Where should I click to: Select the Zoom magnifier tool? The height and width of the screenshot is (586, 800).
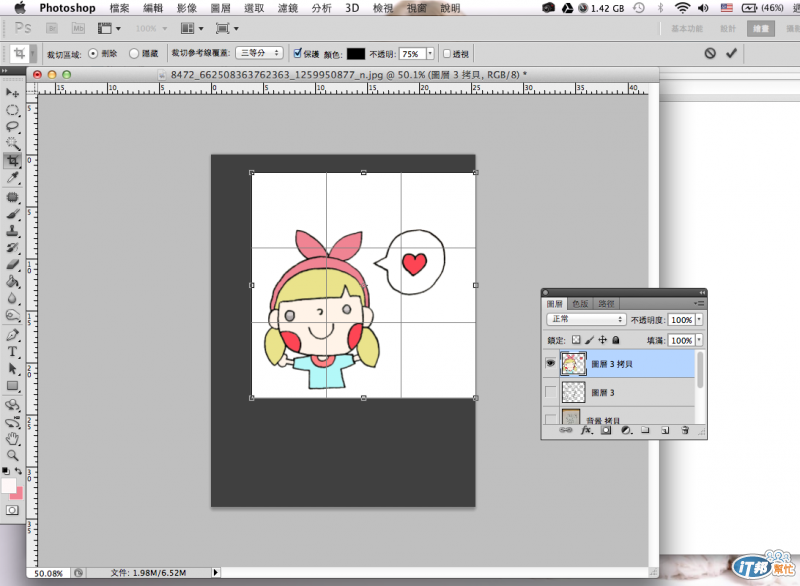click(x=13, y=455)
